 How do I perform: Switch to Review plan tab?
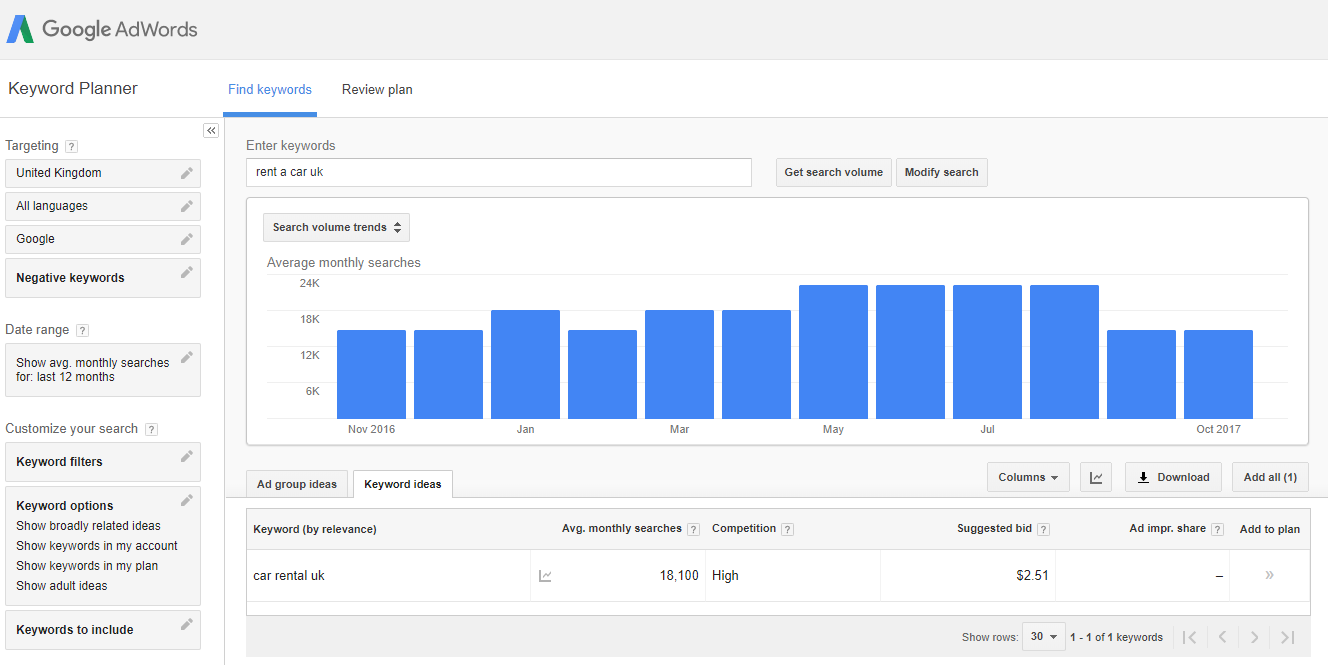pyautogui.click(x=377, y=90)
